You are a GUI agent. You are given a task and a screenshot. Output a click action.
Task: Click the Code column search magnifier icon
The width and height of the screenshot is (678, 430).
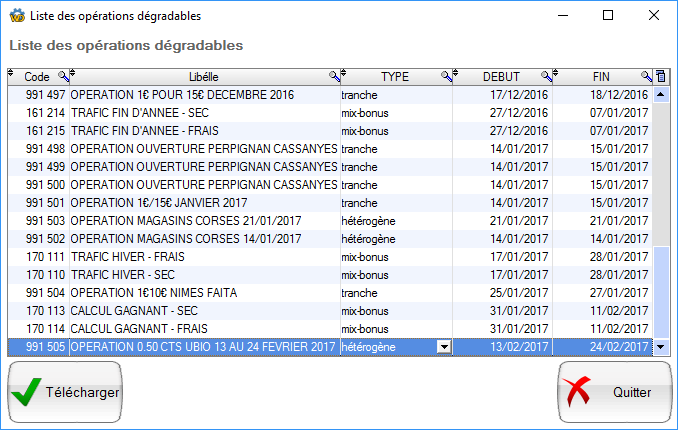pos(63,76)
